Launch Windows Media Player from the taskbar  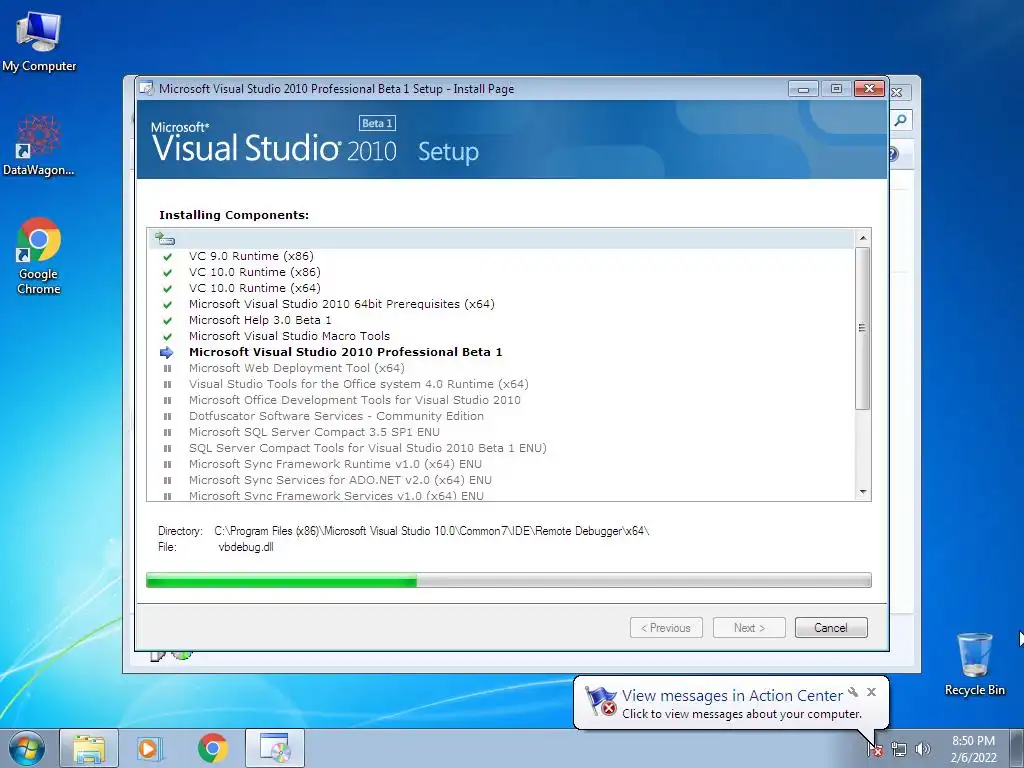(x=150, y=748)
